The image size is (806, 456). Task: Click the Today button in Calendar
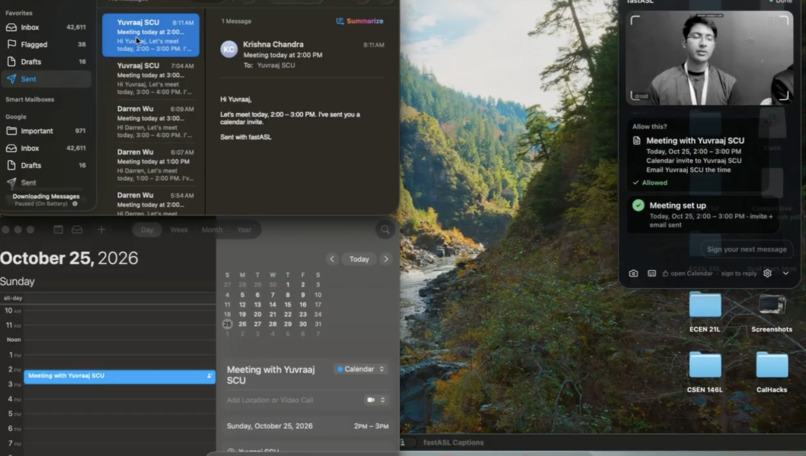point(359,259)
